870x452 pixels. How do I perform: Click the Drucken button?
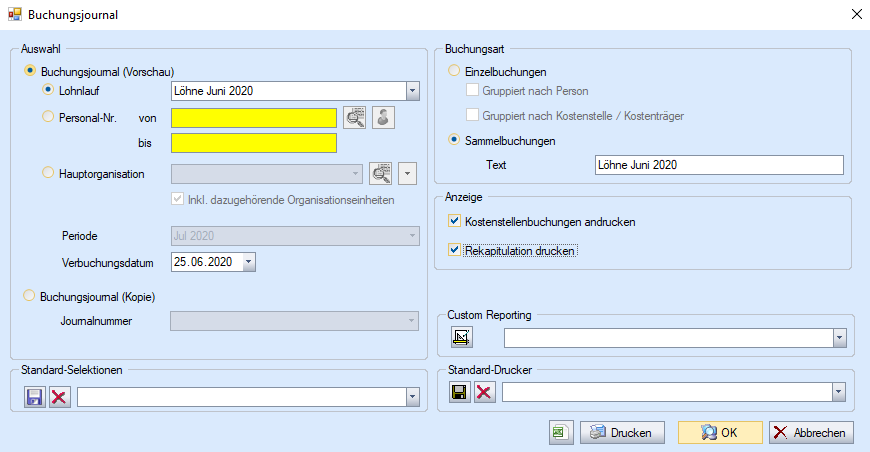coord(622,433)
